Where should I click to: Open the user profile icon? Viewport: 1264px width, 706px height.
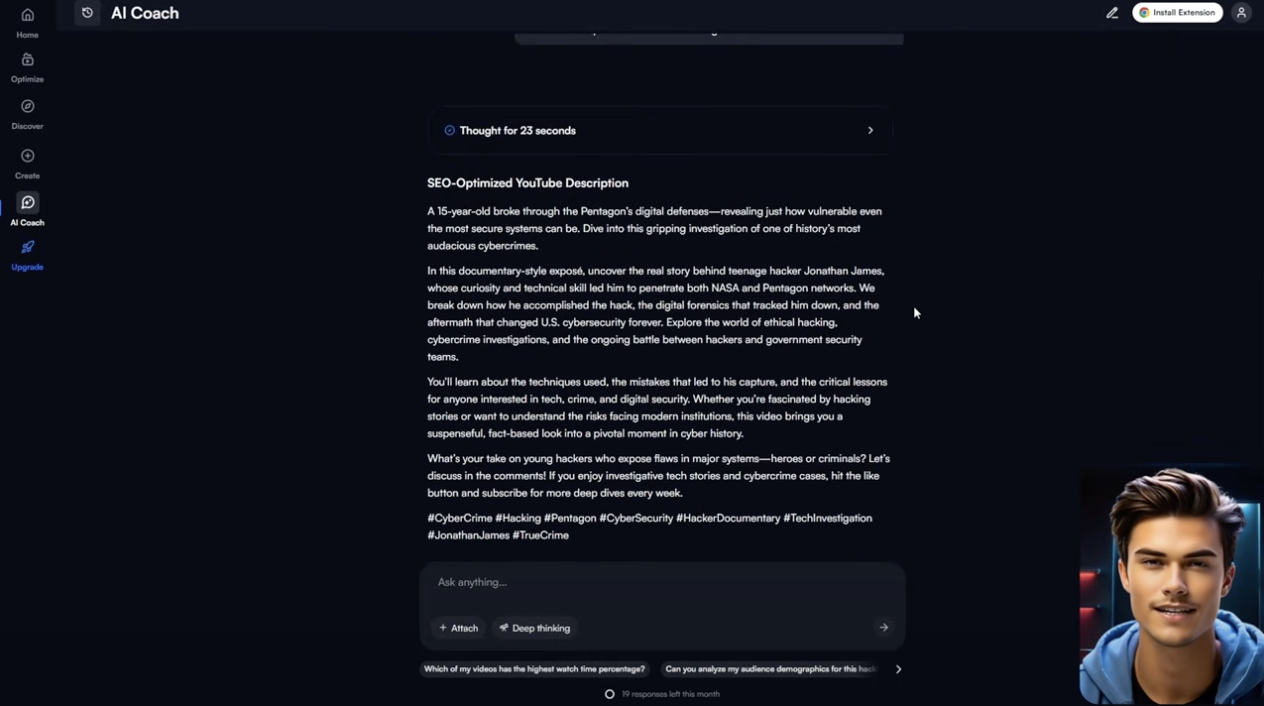point(1241,13)
